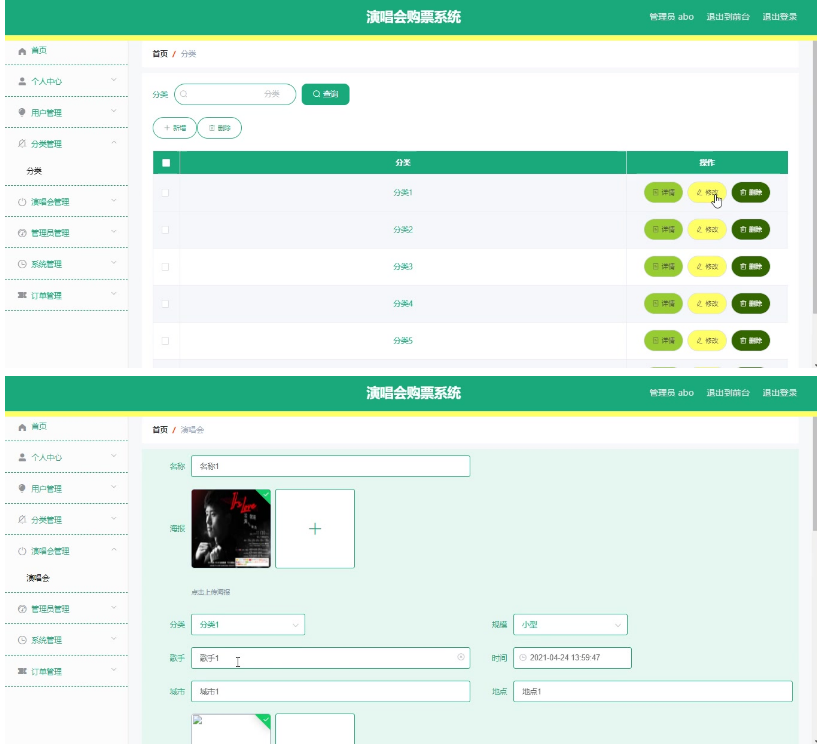The height and width of the screenshot is (746, 817).
Task: Click the 订单管理 ticket icon on the 演唱会 page sidebar
Action: pyautogui.click(x=22, y=672)
